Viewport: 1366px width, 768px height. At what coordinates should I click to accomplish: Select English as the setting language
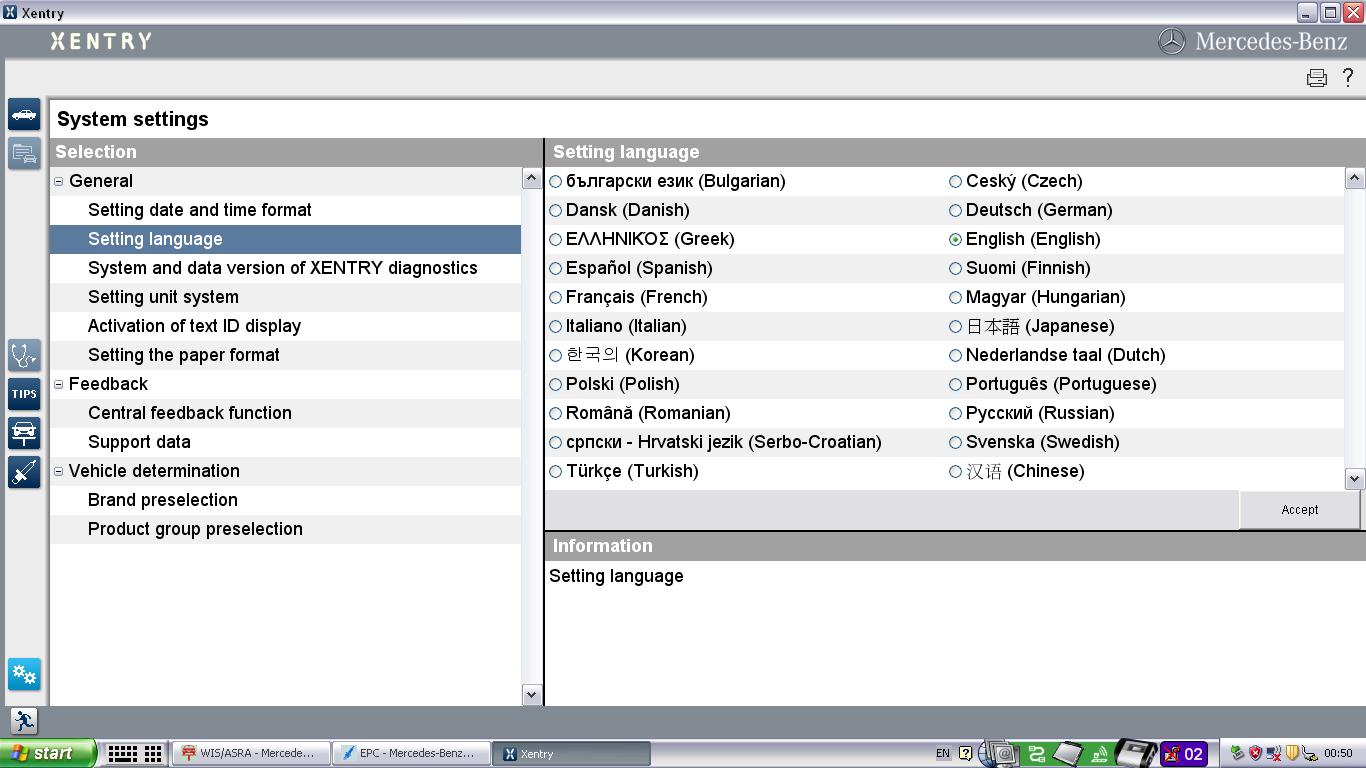coord(956,239)
